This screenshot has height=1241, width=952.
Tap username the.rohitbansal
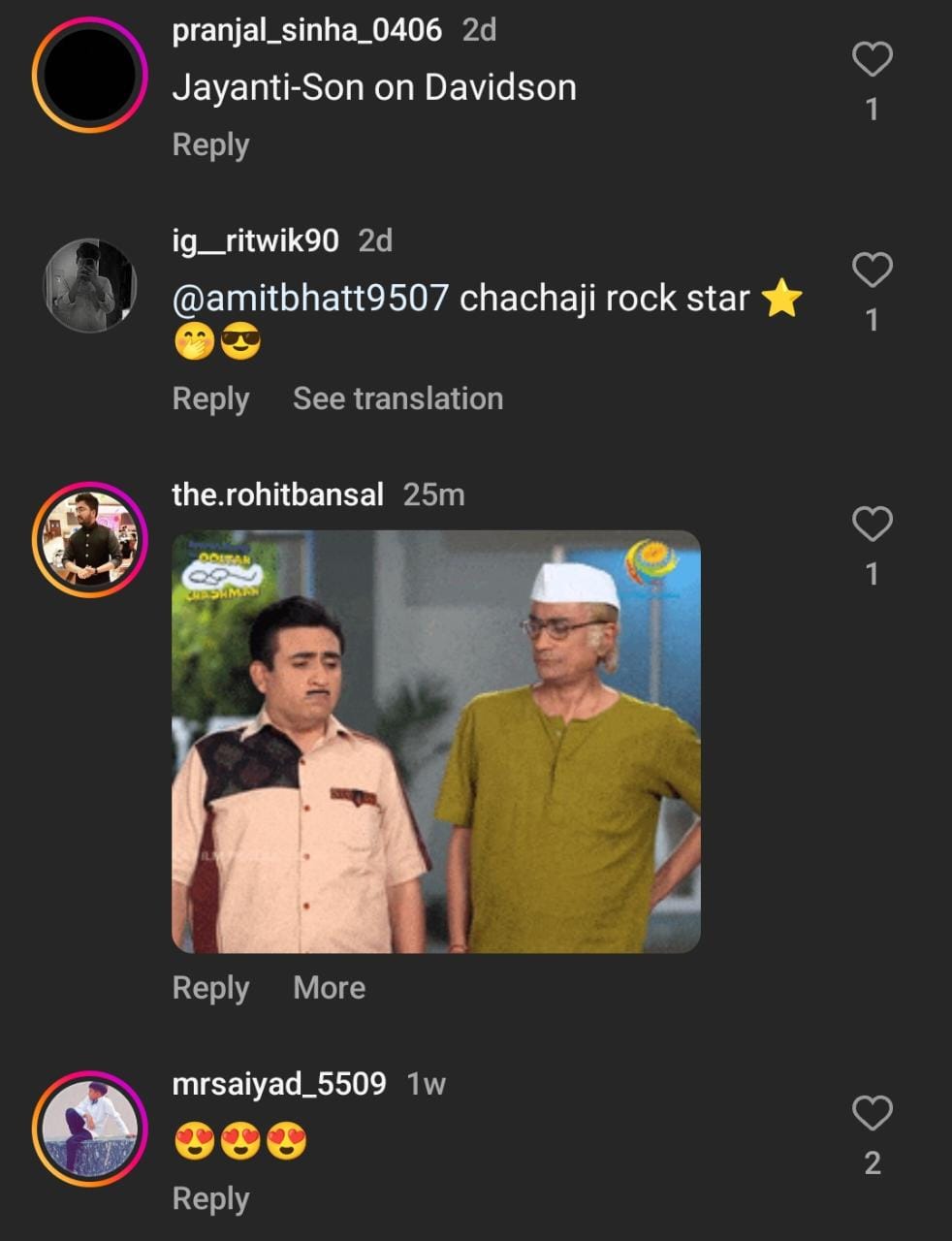coord(277,494)
